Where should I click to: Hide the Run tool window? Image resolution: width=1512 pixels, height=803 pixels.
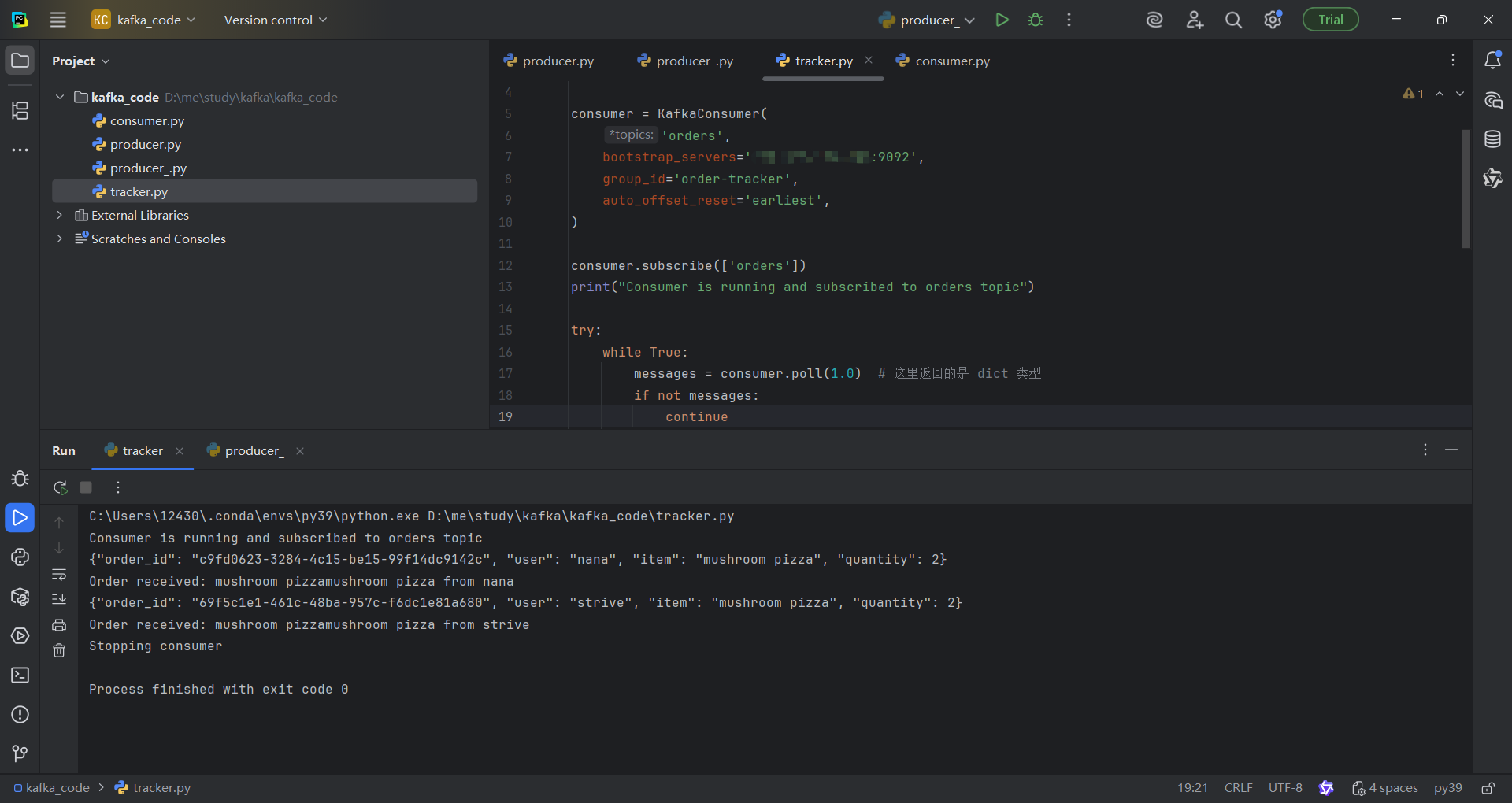pyautogui.click(x=1451, y=450)
